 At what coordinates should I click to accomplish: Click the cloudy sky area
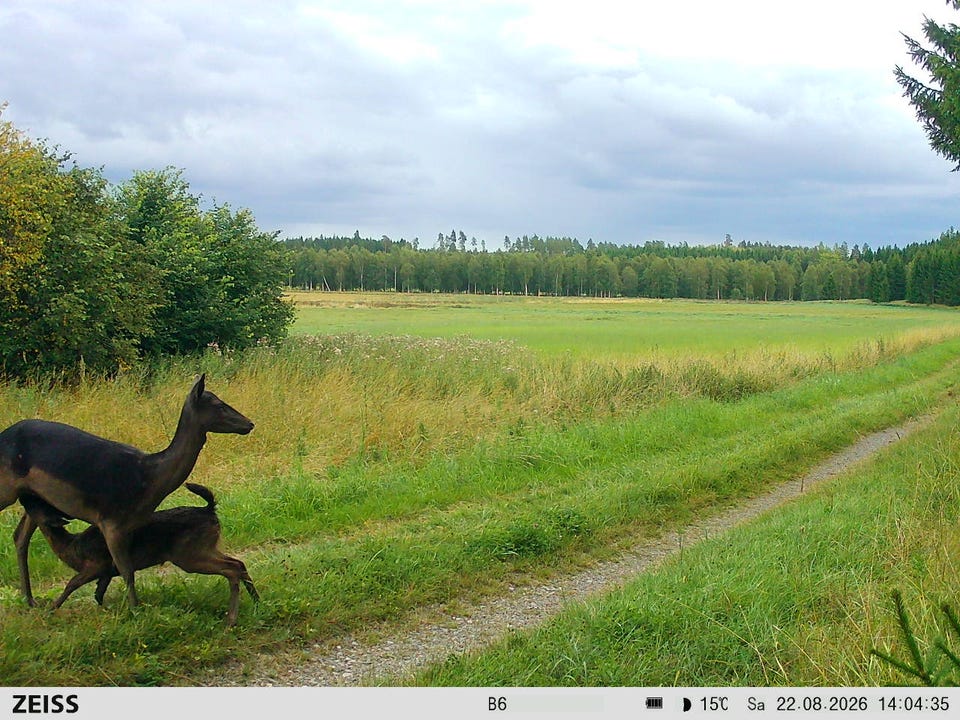coord(478,116)
